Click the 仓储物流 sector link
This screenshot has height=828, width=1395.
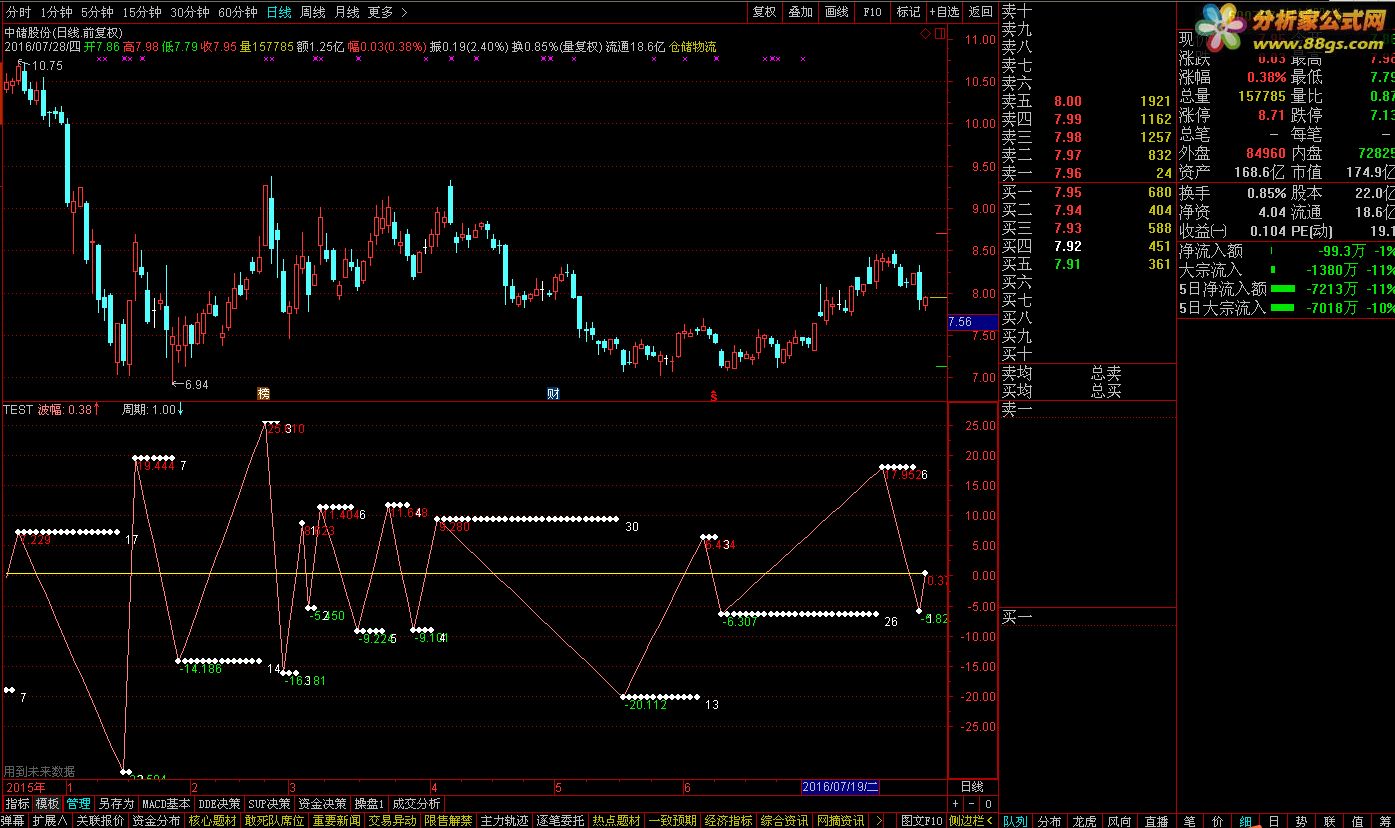[x=692, y=46]
